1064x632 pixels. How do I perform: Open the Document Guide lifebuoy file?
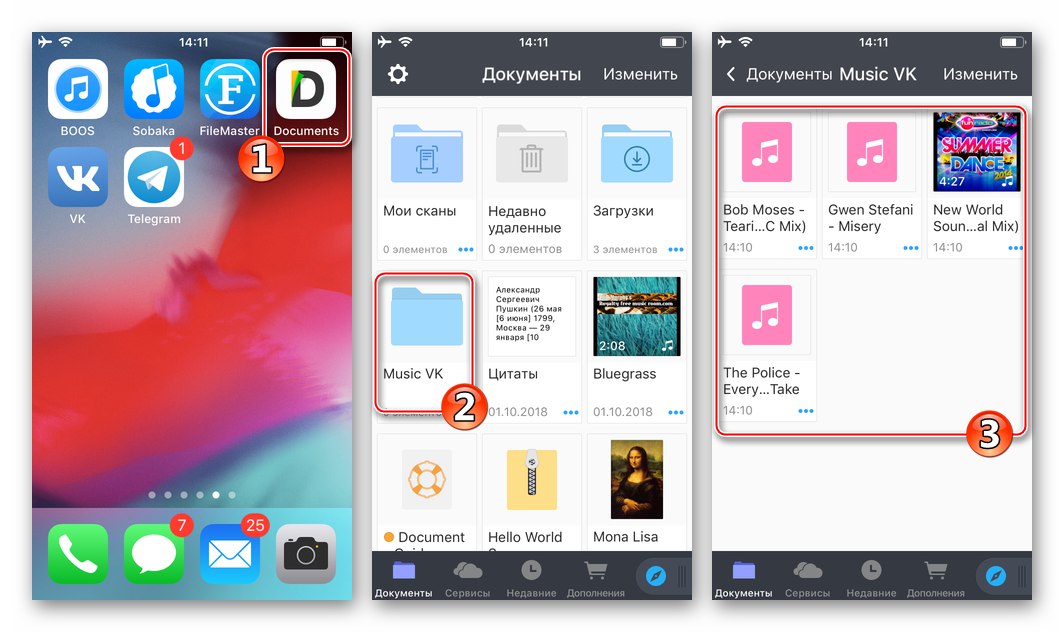click(x=427, y=492)
